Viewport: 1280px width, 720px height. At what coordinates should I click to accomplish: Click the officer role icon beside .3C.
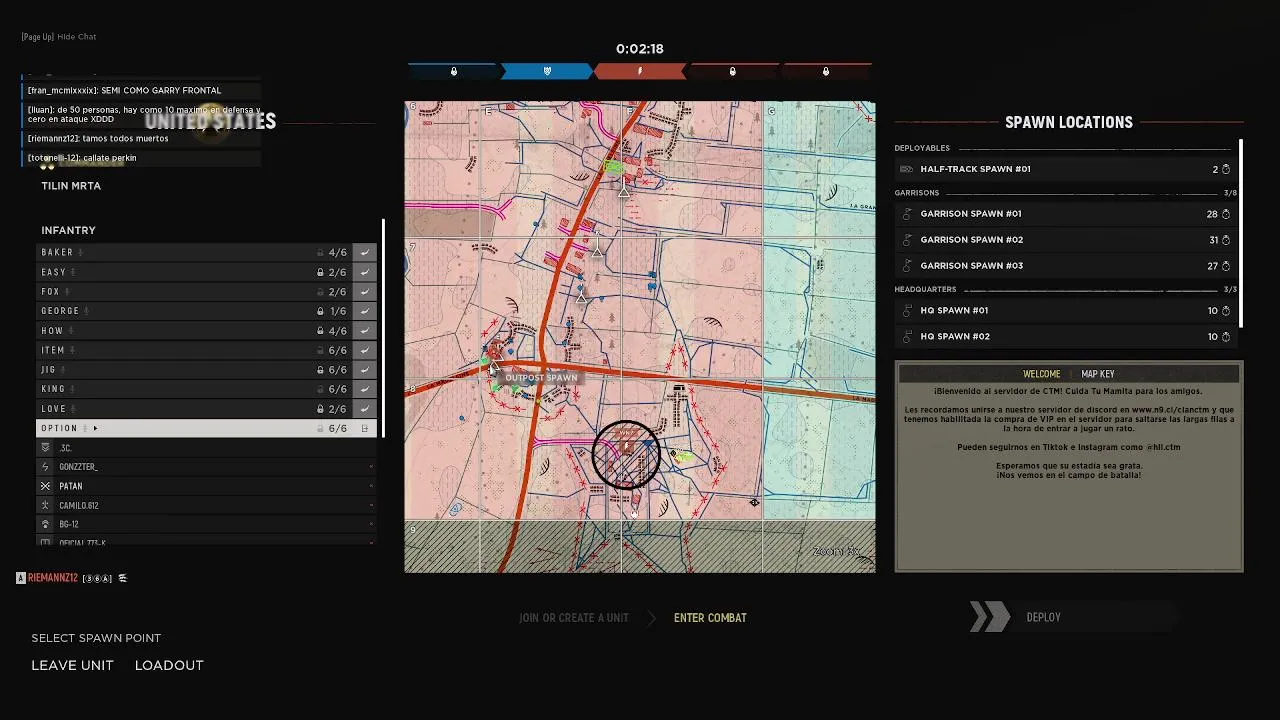(45, 448)
